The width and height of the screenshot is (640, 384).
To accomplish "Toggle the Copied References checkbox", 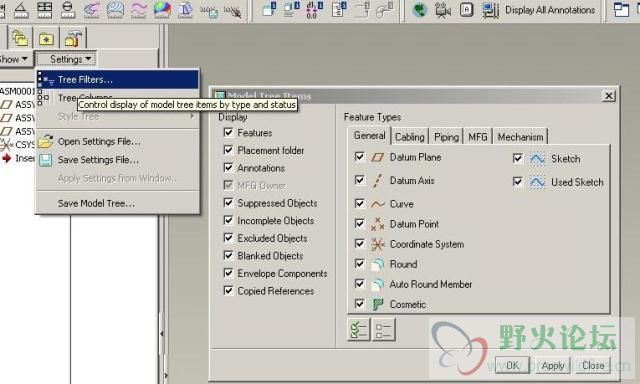I will 229,290.
